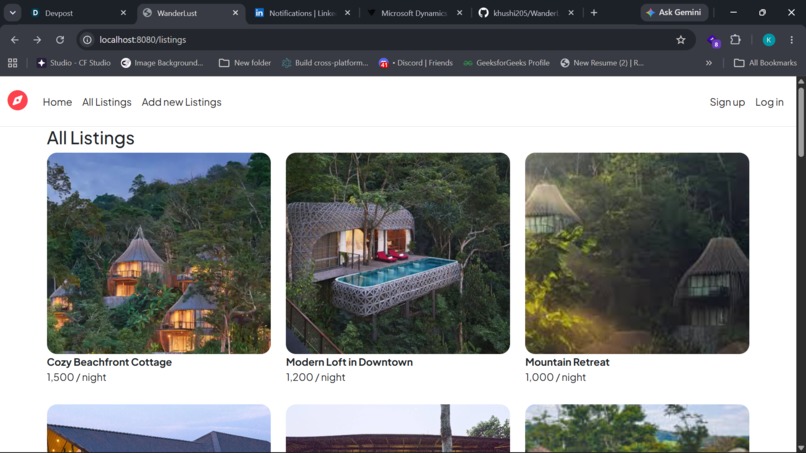The width and height of the screenshot is (806, 453).
Task: Reload the current page
Action: pos(60,40)
